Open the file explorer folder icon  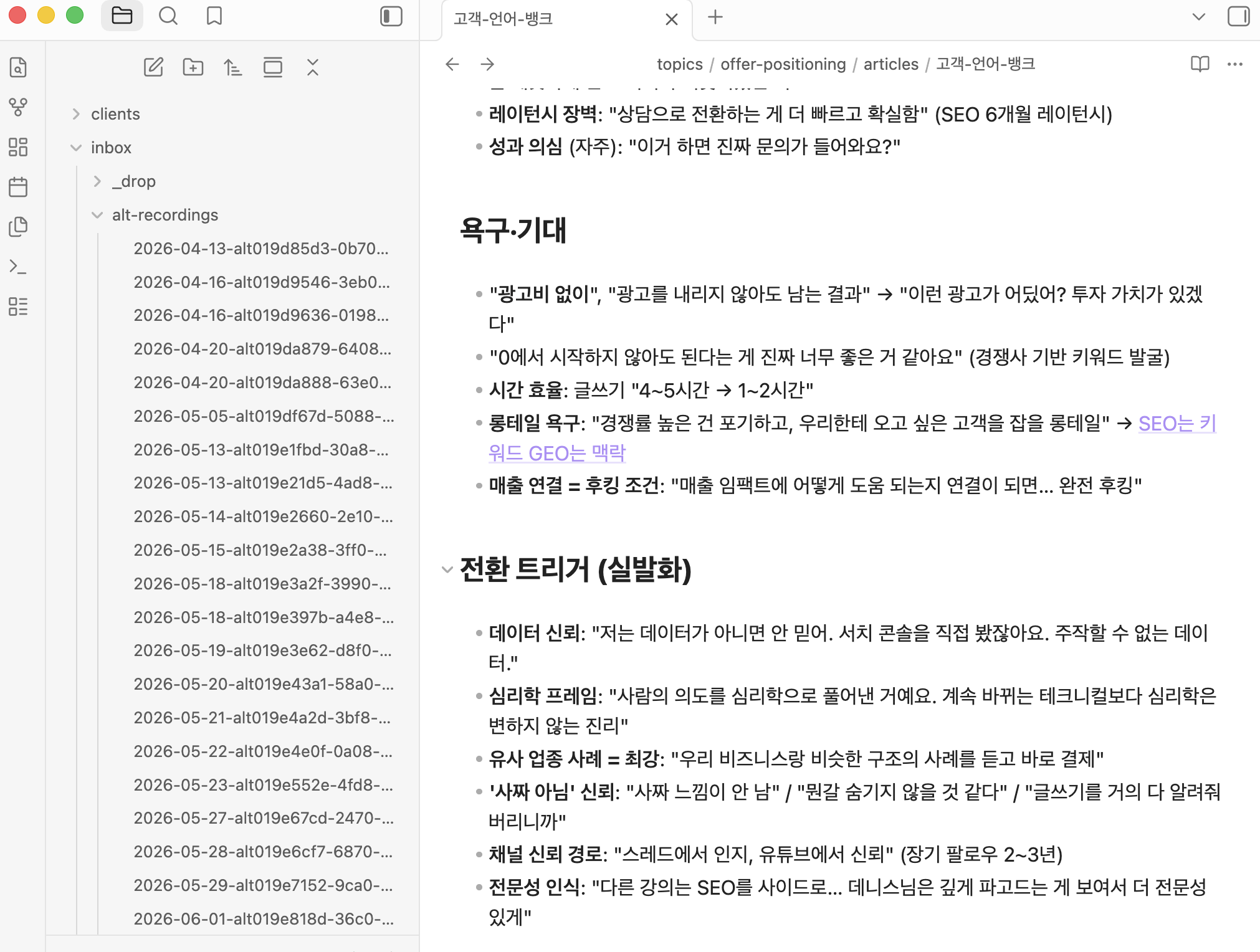[x=122, y=16]
